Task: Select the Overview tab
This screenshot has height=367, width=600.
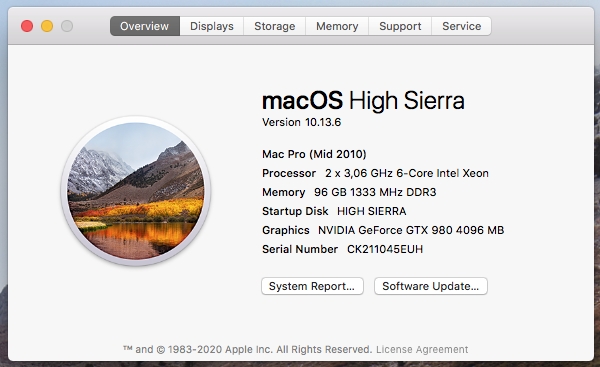Action: point(145,26)
